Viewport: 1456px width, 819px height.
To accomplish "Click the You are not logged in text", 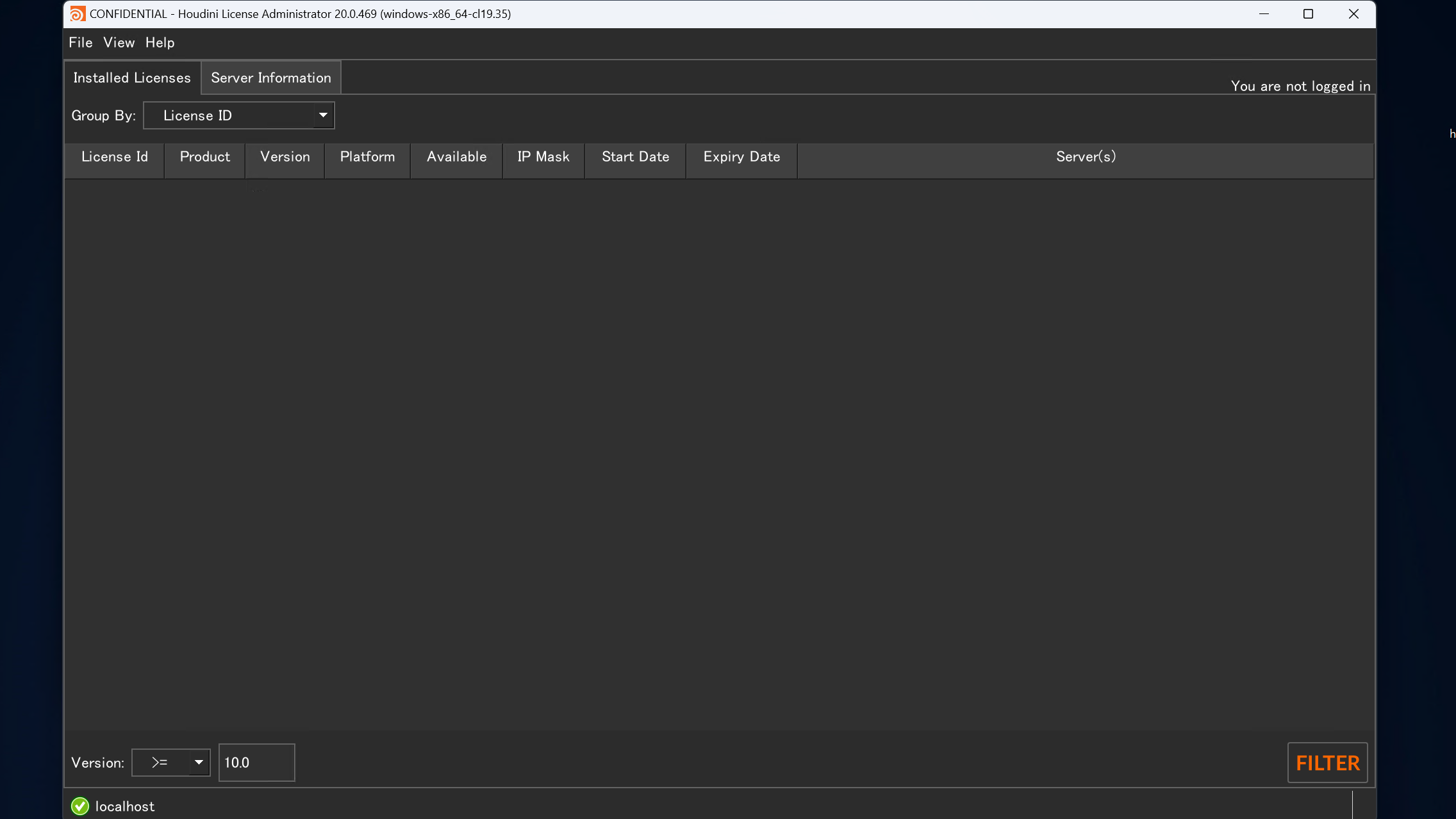I will [x=1300, y=86].
